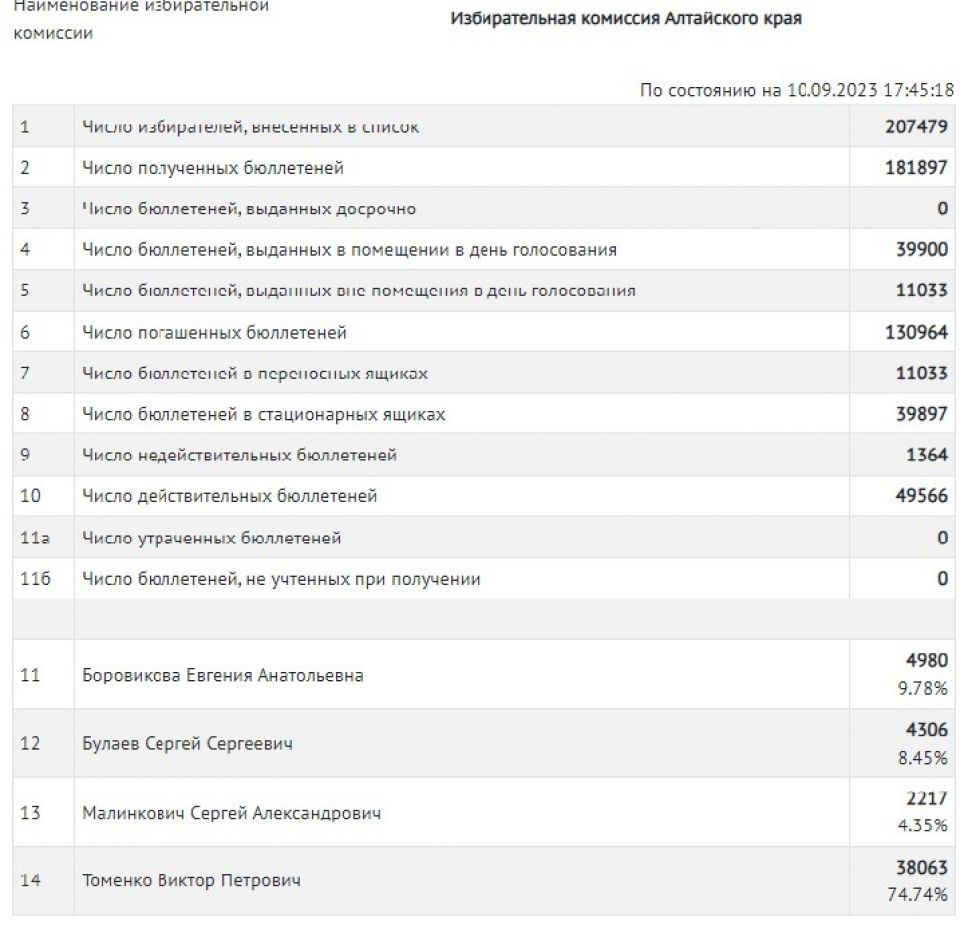Select candidate "Боровикова Евгения Анатольевна"
The height and width of the screenshot is (933, 960).
[223, 675]
